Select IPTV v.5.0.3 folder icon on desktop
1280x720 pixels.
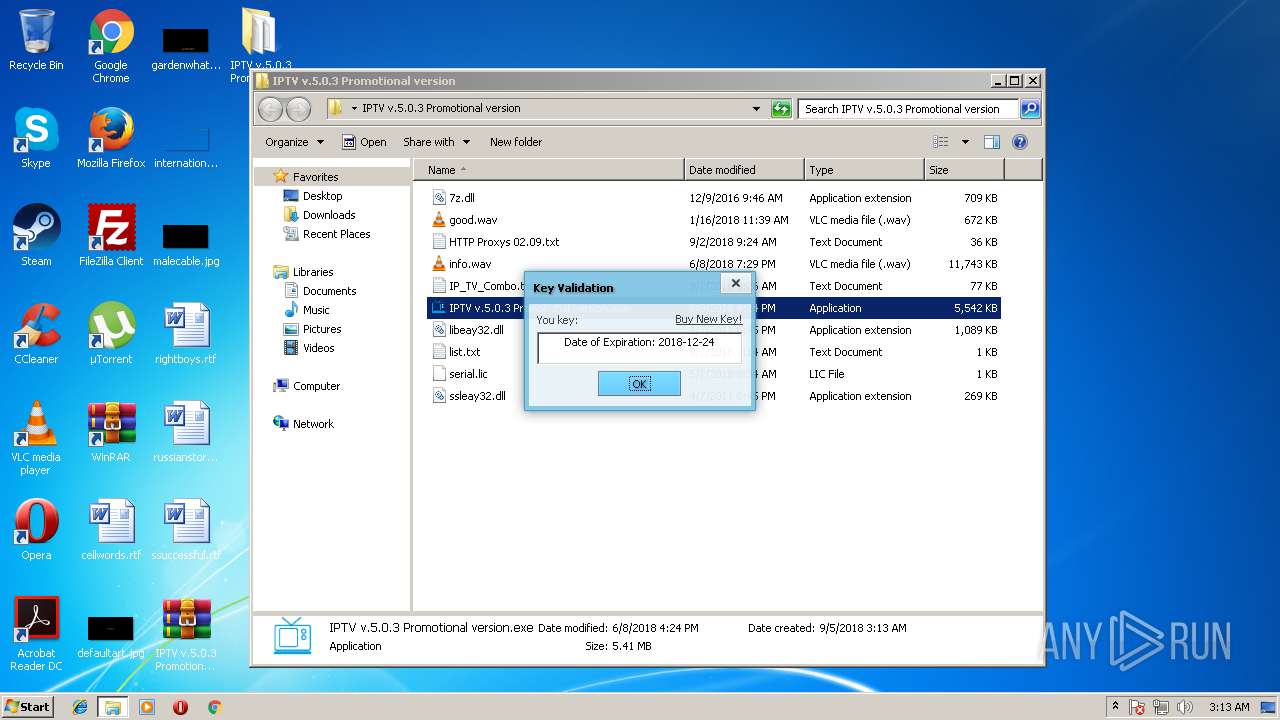[x=260, y=45]
